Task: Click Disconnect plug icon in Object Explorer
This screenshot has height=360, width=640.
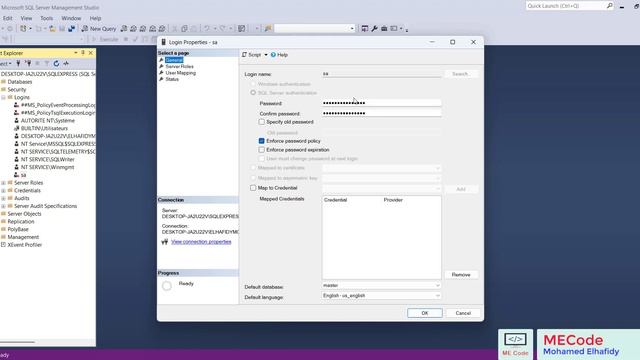Action: [28, 63]
